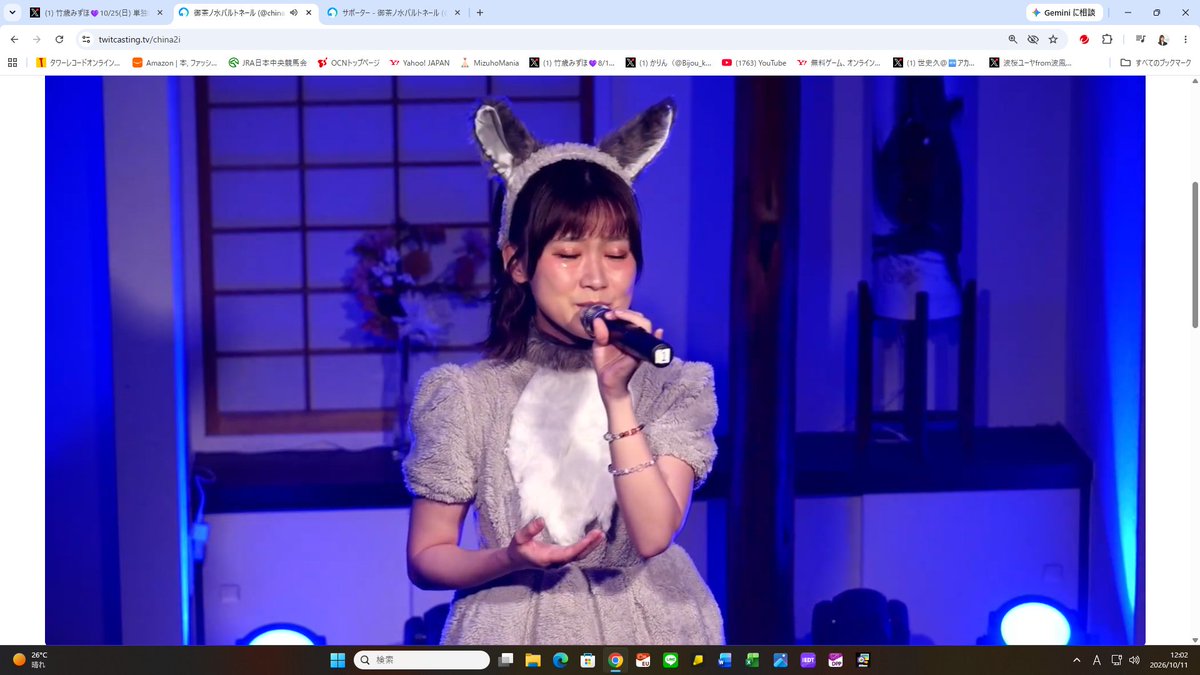Open JRA日本中央競馬会 bookmark
The height and width of the screenshot is (675, 1200).
[x=267, y=62]
